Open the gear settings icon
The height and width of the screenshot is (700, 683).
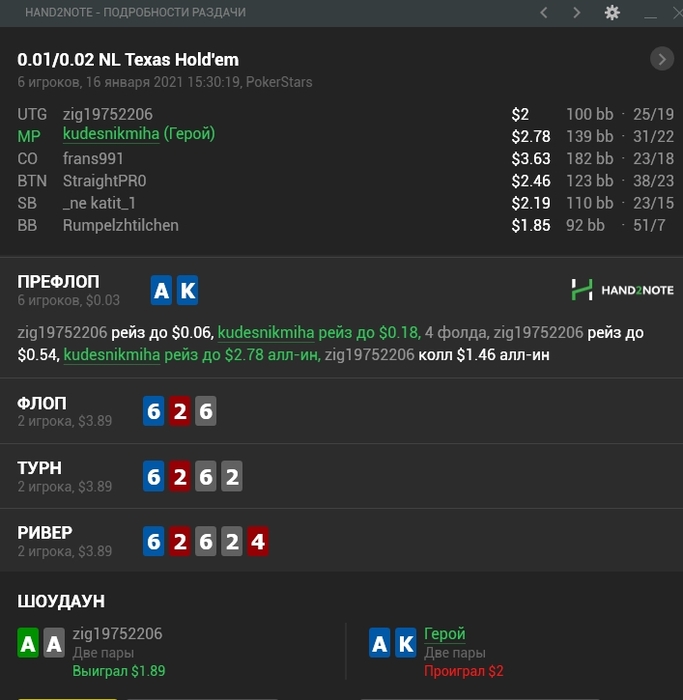tap(612, 12)
